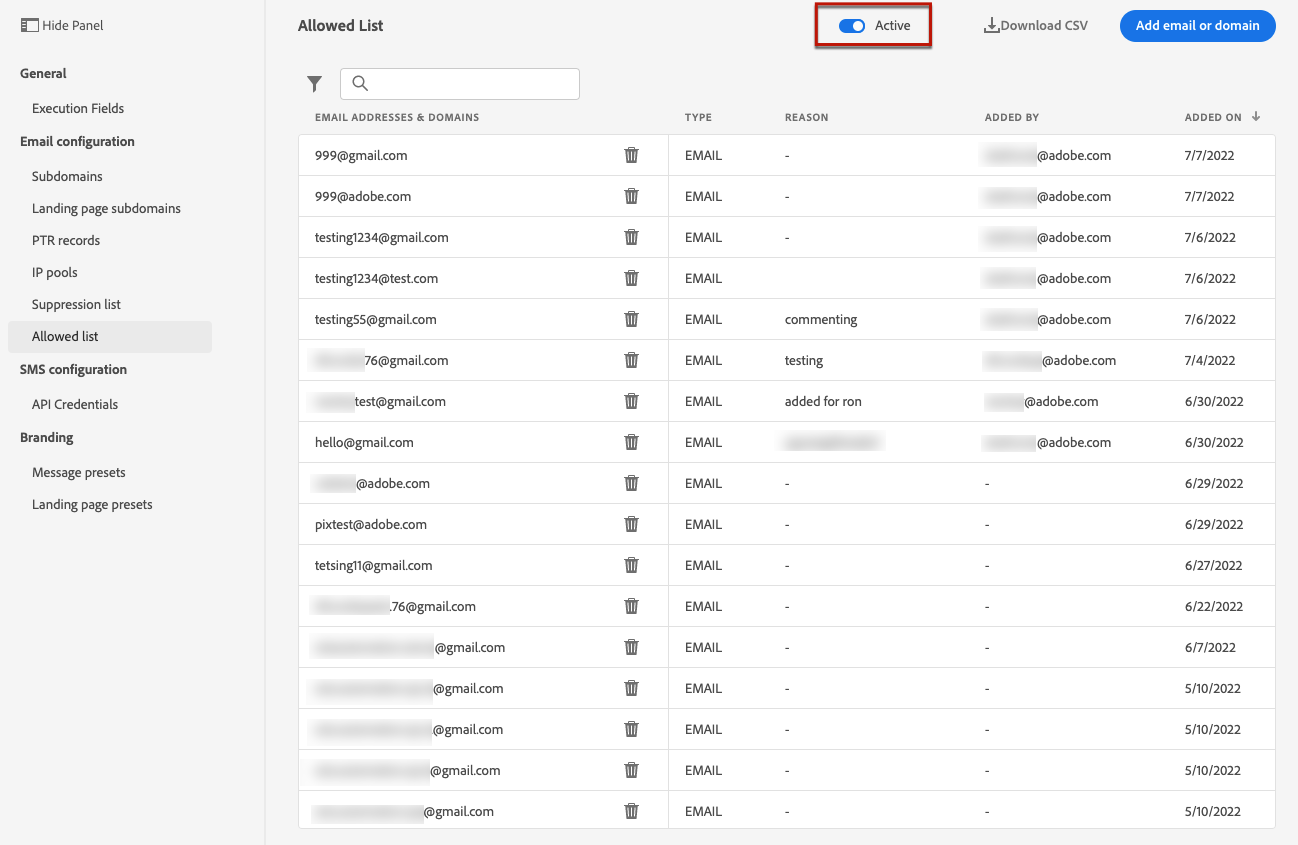This screenshot has height=845, width=1298.
Task: Delete the testing55@gmail.com entry
Action: coord(631,319)
